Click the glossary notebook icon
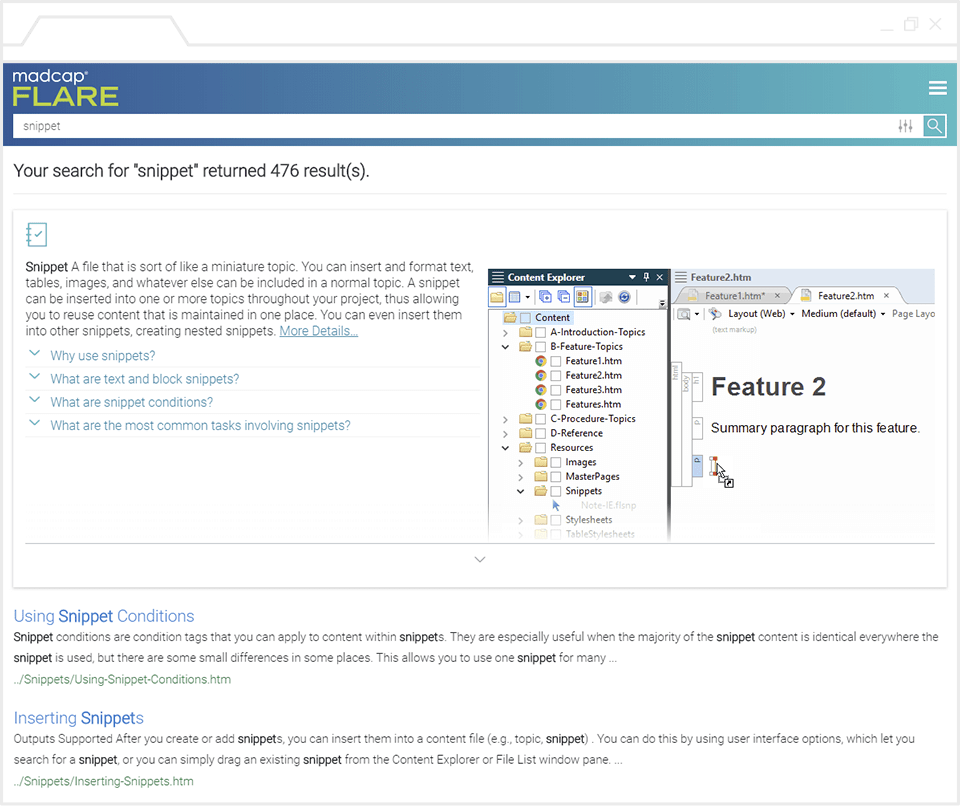 (x=36, y=235)
